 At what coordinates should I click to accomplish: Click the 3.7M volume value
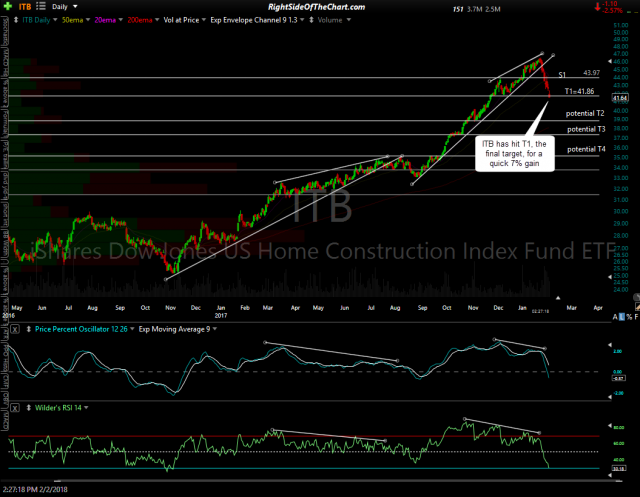tap(474, 9)
